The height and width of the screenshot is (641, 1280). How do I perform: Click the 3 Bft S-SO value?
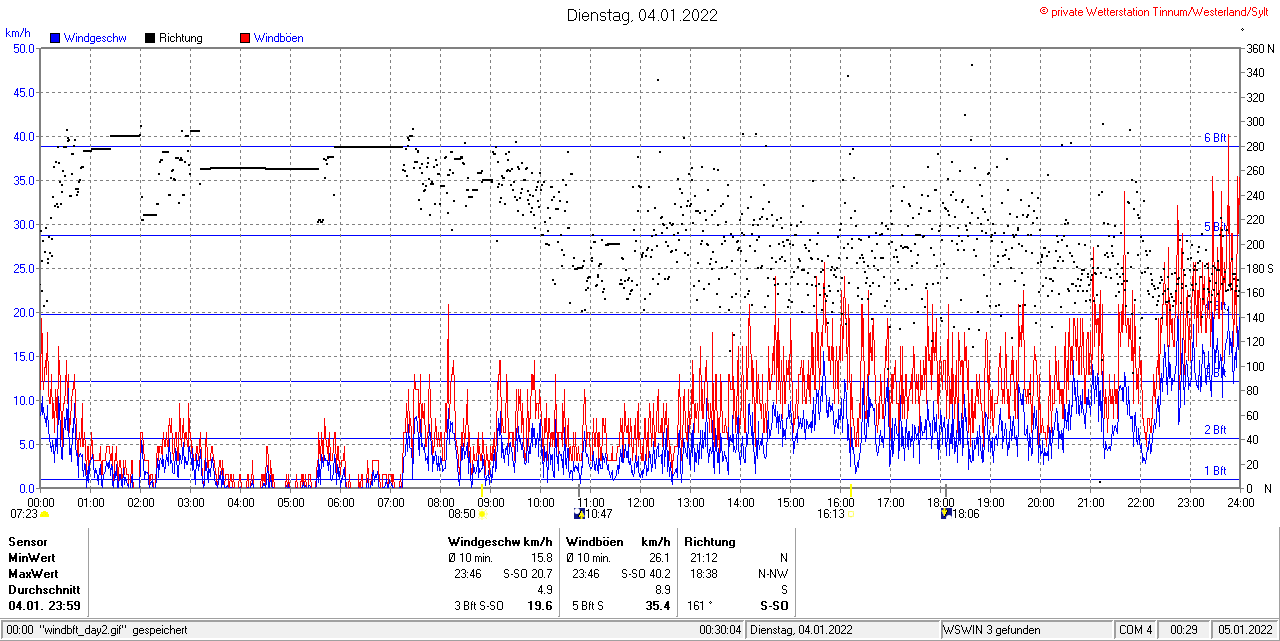coord(479,606)
